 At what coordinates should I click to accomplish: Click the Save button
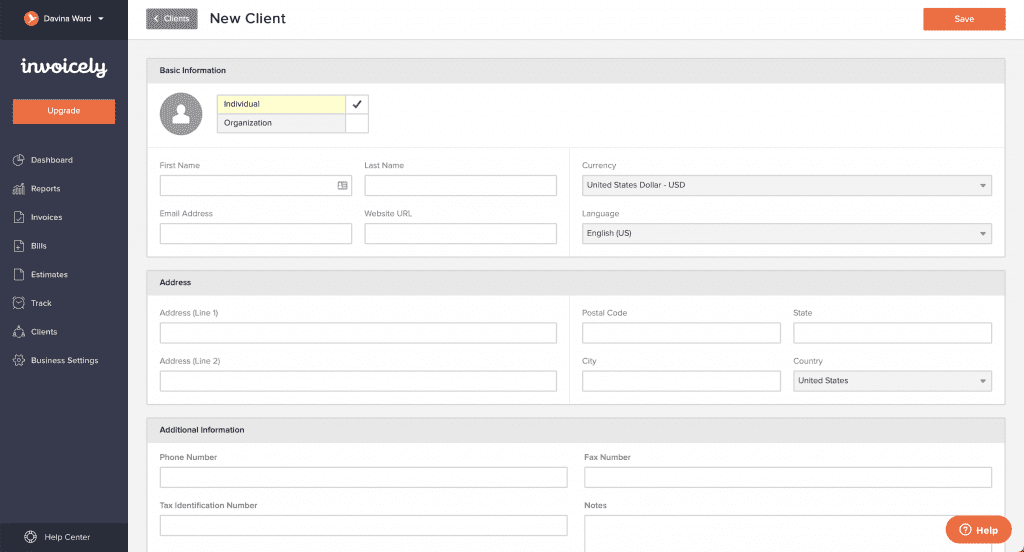pyautogui.click(x=964, y=19)
